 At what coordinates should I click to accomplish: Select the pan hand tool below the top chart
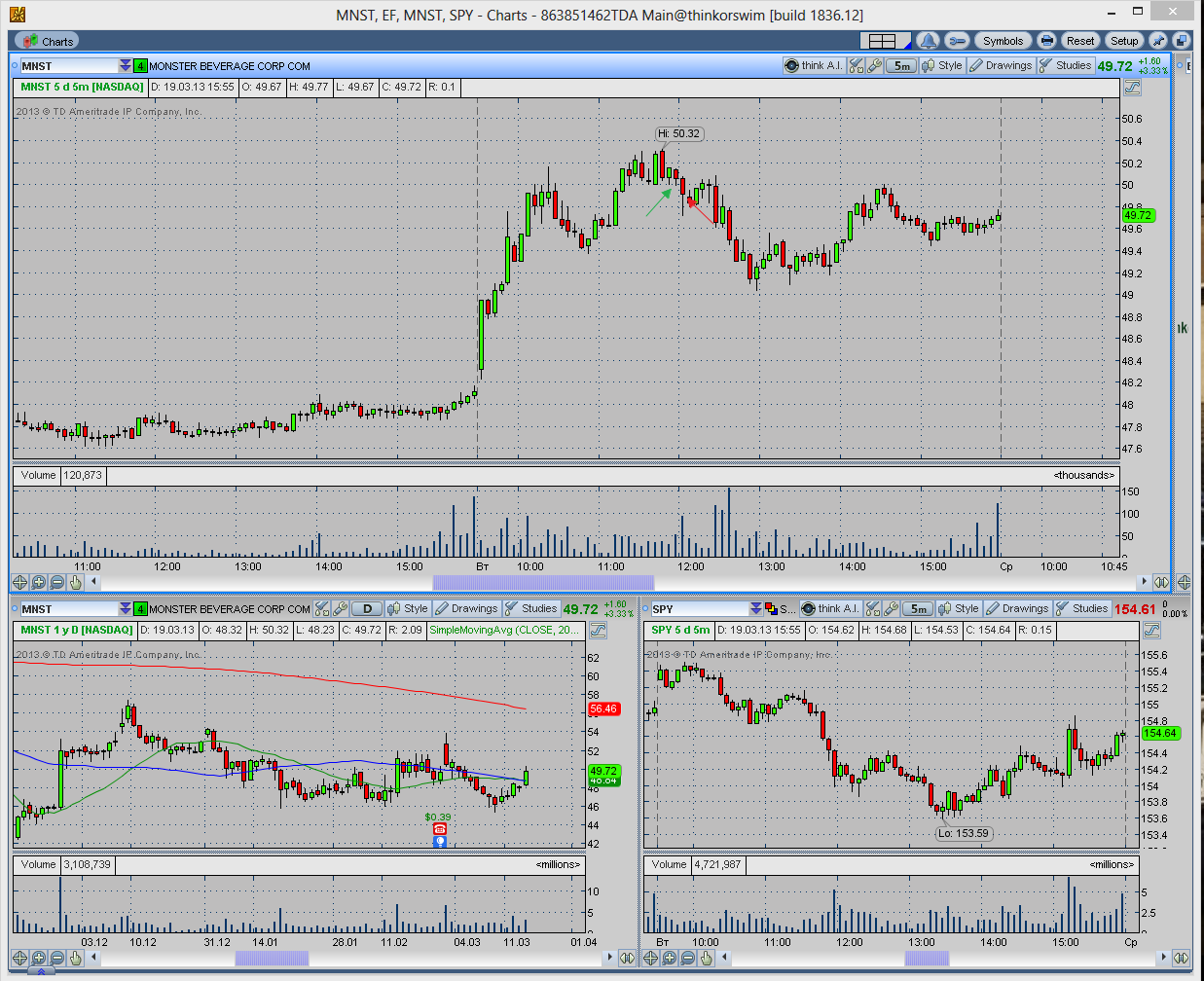point(76,582)
